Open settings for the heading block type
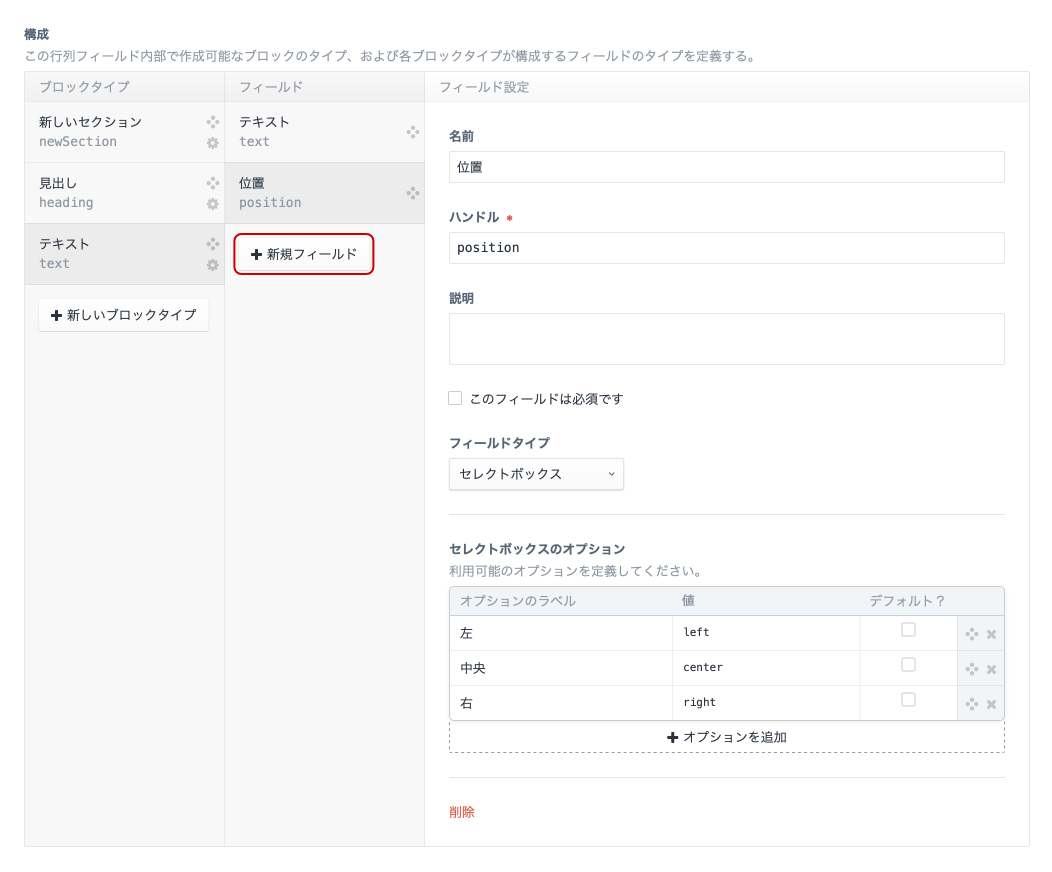1052x872 pixels. tap(211, 204)
